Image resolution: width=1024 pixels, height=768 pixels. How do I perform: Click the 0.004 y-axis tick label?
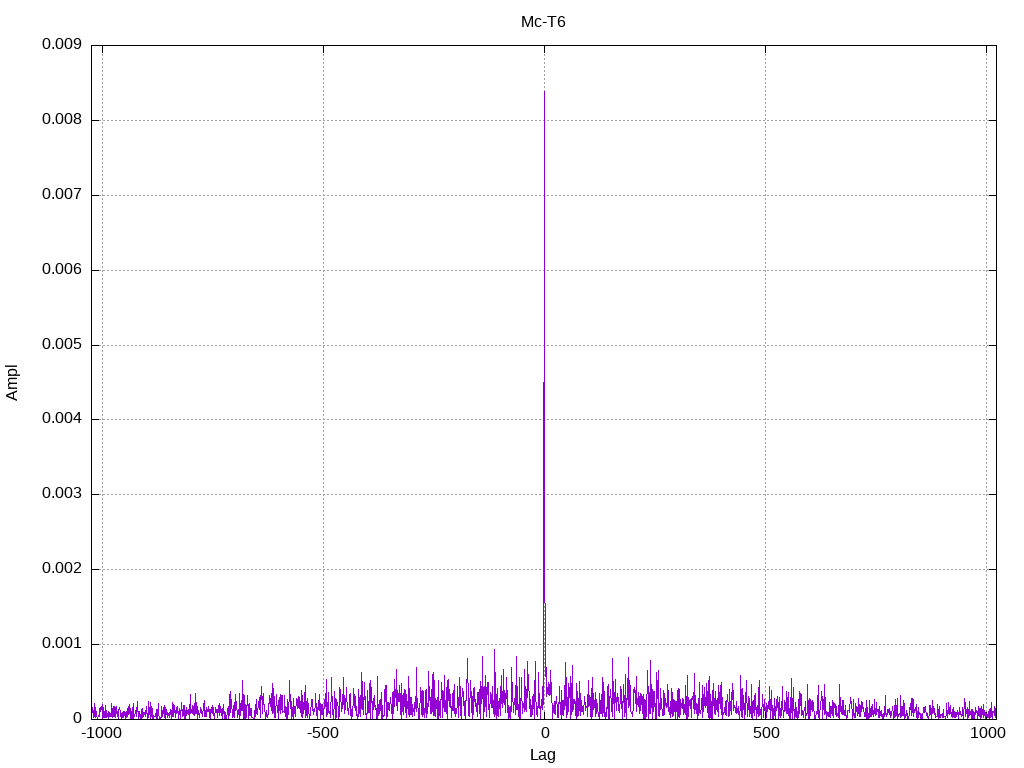point(61,419)
